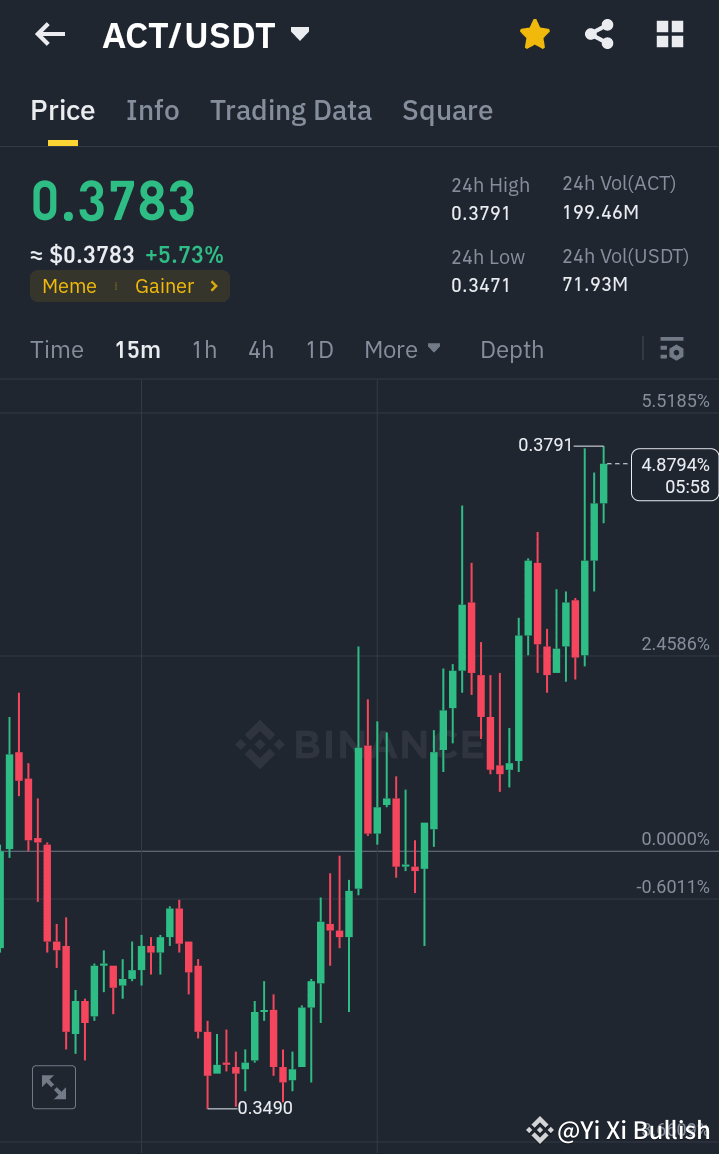Open the share options icon

(599, 34)
